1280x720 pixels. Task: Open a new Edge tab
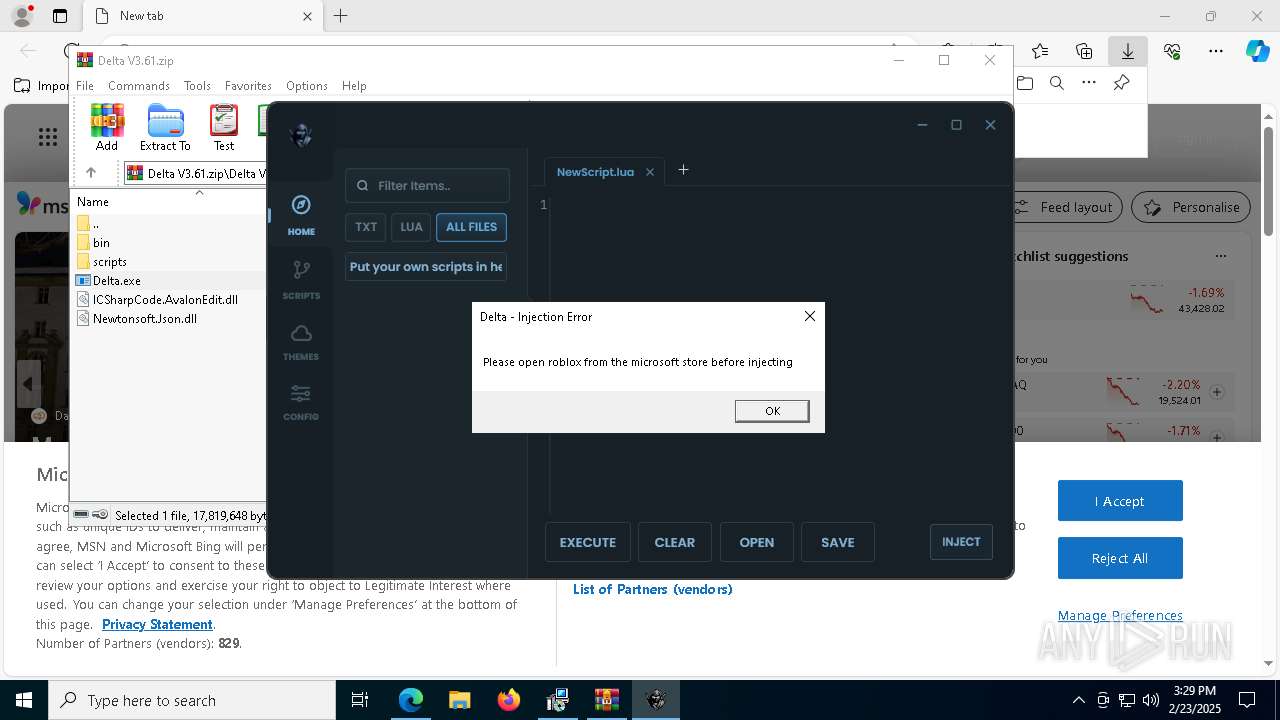[x=341, y=16]
